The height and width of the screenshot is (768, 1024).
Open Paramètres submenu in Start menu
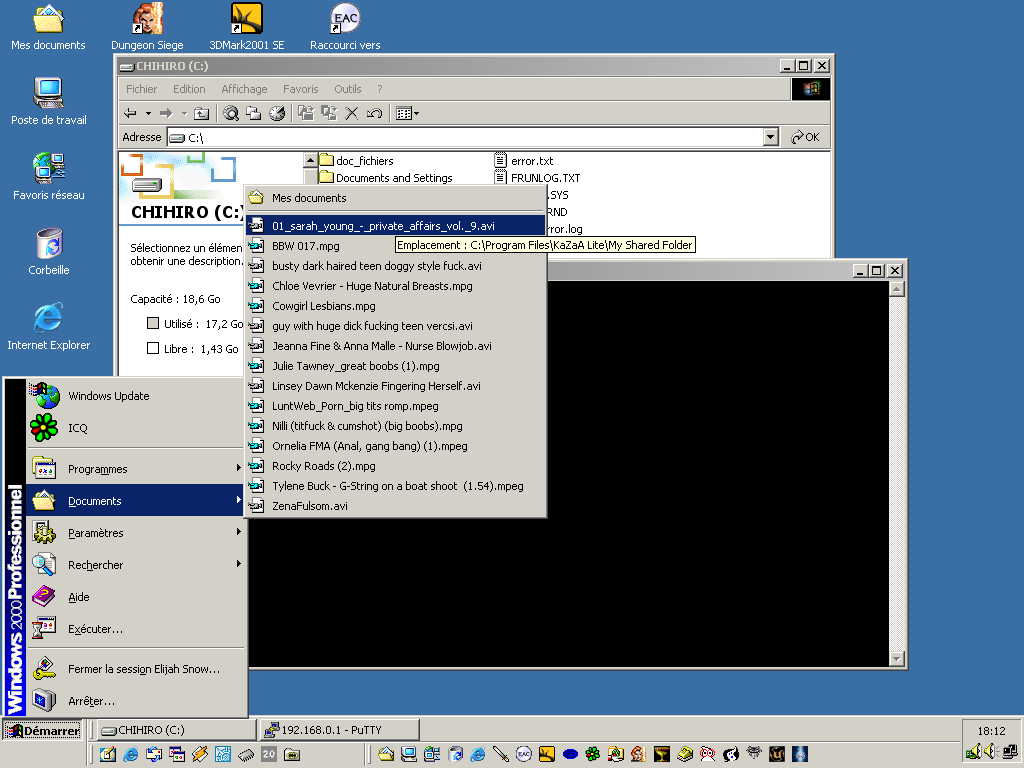tap(135, 533)
